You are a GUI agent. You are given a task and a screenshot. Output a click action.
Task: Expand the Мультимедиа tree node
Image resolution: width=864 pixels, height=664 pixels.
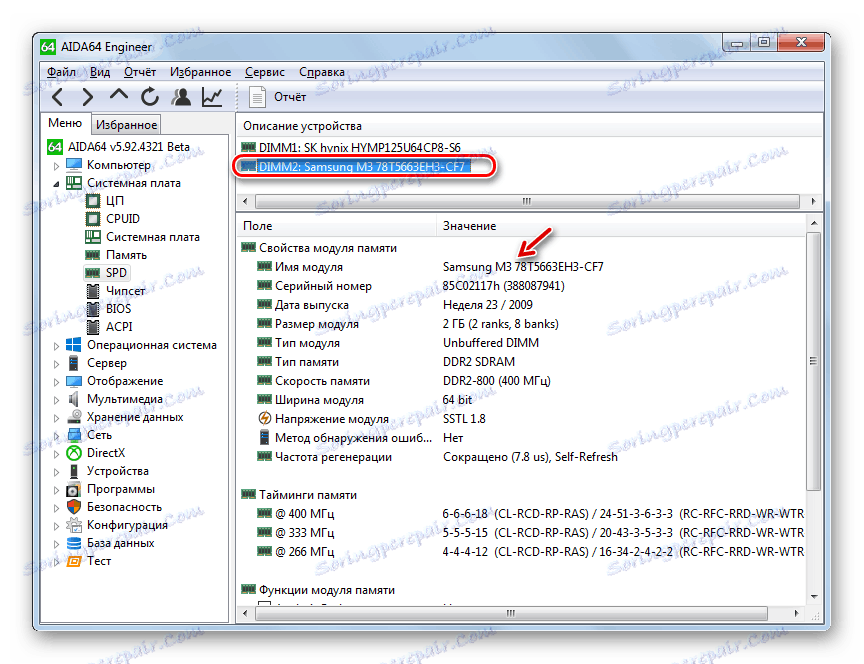(x=56, y=400)
